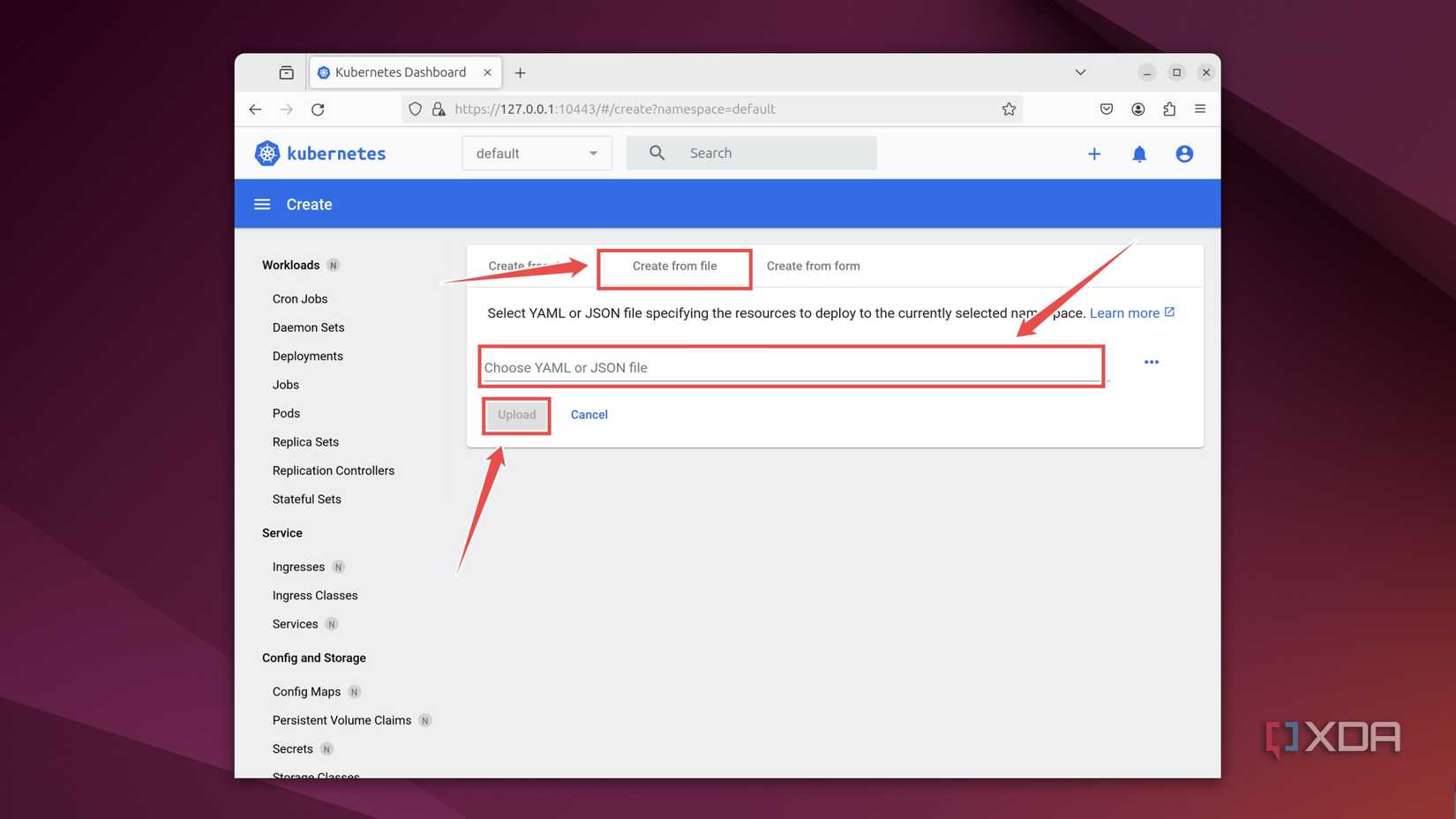Image resolution: width=1456 pixels, height=819 pixels.
Task: Click the Choose YAML or JSON file field
Action: click(792, 367)
